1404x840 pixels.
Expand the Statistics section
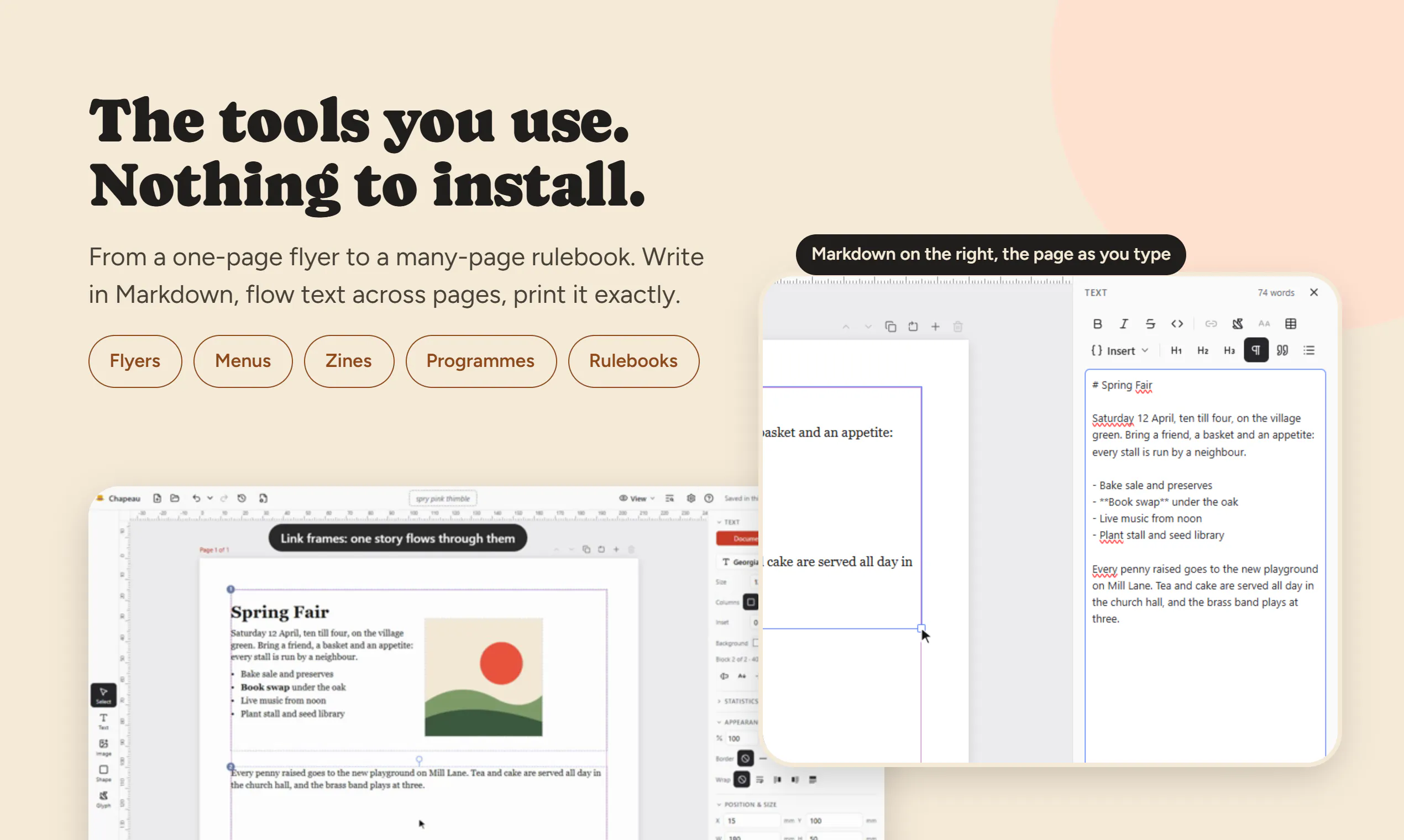pyautogui.click(x=738, y=701)
